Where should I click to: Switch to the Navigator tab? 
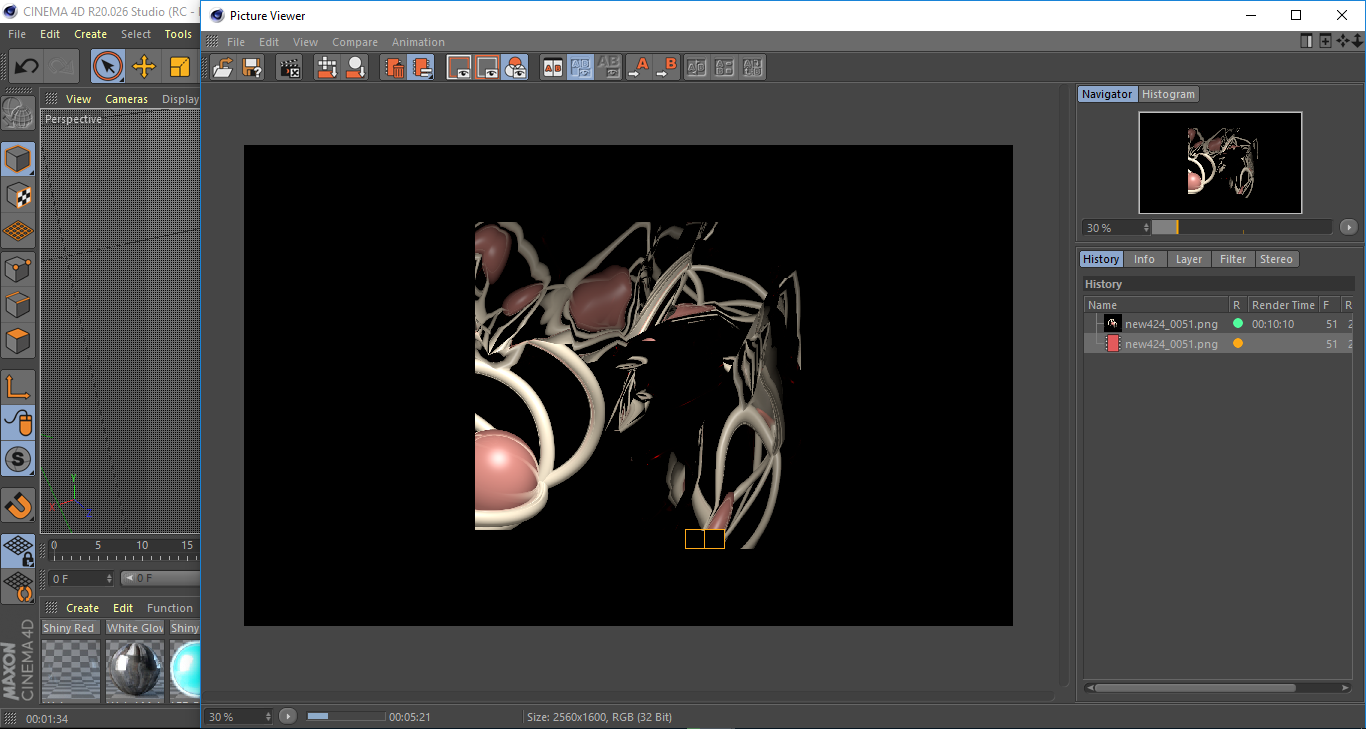(x=1107, y=94)
